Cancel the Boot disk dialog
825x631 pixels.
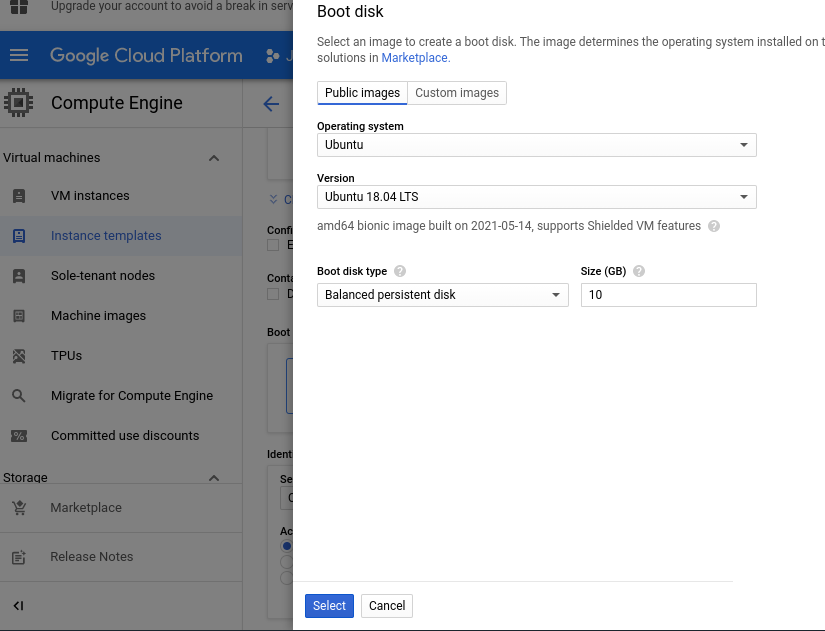click(387, 606)
